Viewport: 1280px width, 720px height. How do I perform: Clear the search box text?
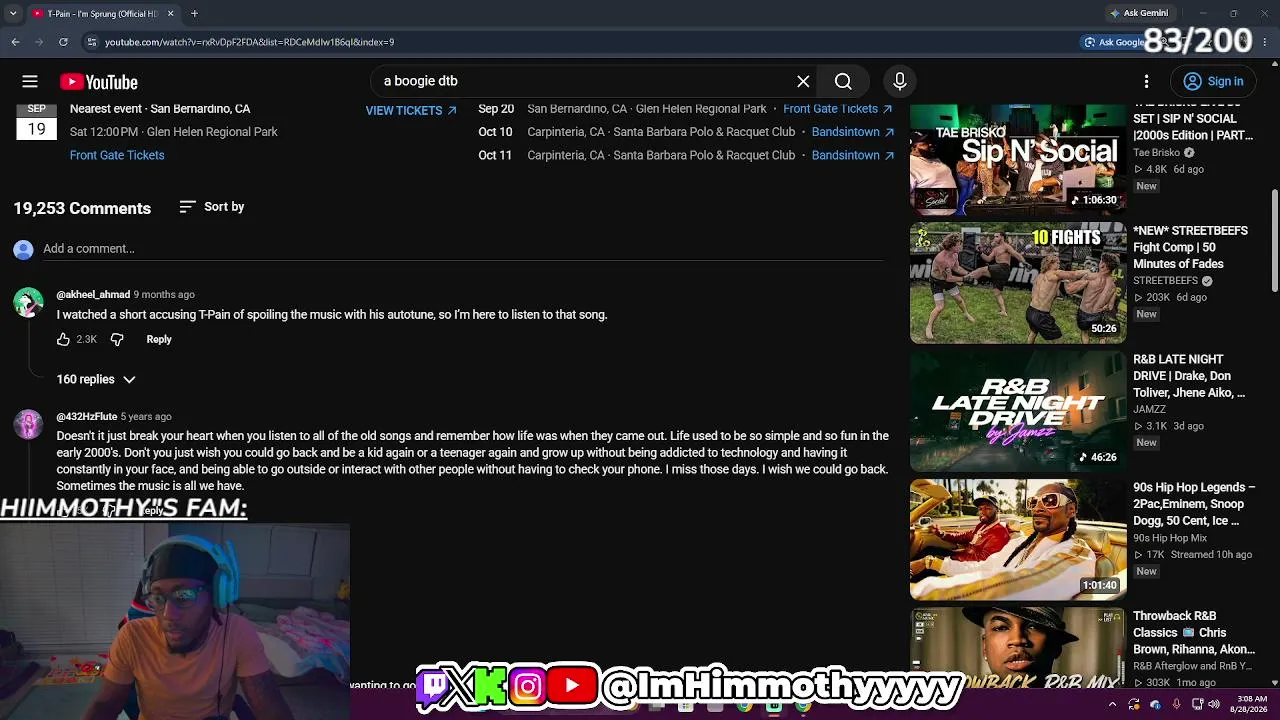pyautogui.click(x=803, y=81)
